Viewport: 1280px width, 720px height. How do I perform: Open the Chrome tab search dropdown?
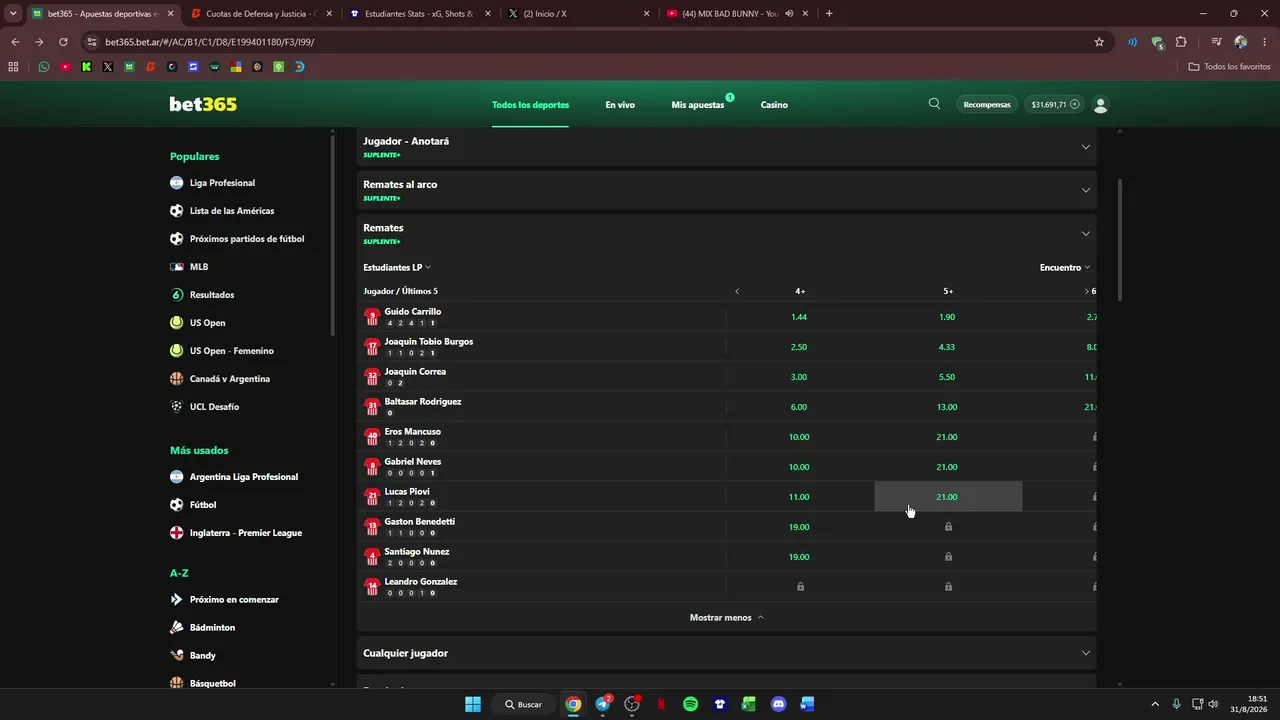[x=13, y=14]
